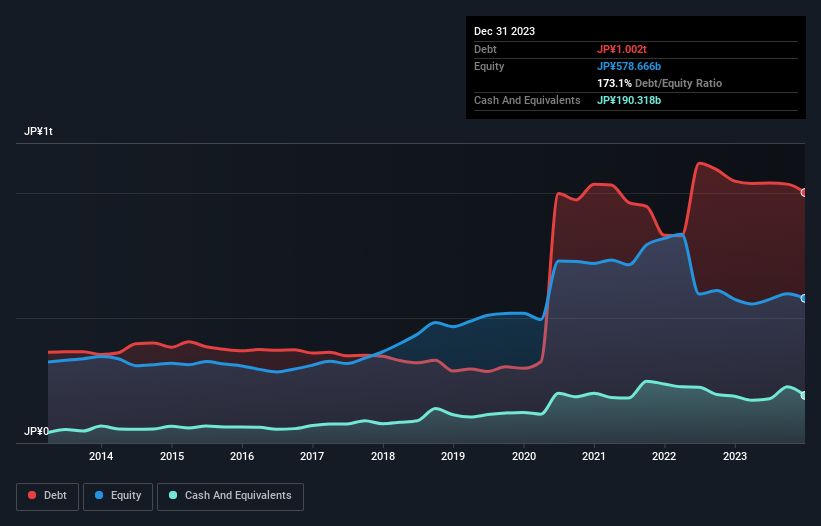Click the red Debt legend dot
Image resolution: width=821 pixels, height=526 pixels.
pyautogui.click(x=32, y=495)
